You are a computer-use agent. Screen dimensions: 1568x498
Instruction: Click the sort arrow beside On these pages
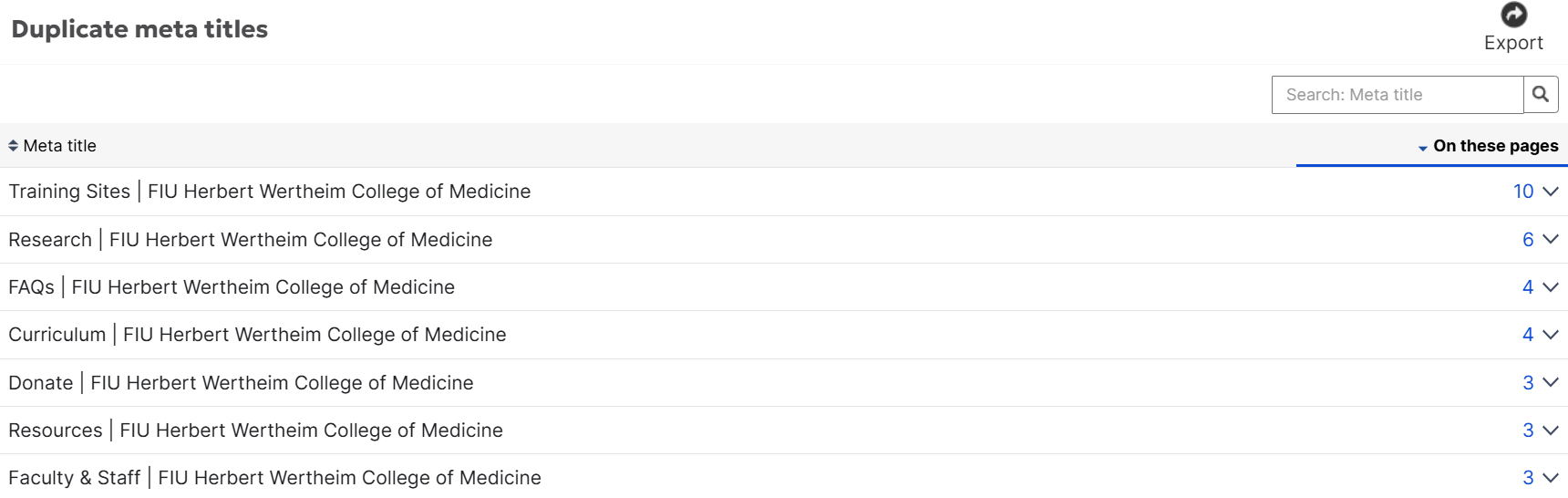point(1423,148)
